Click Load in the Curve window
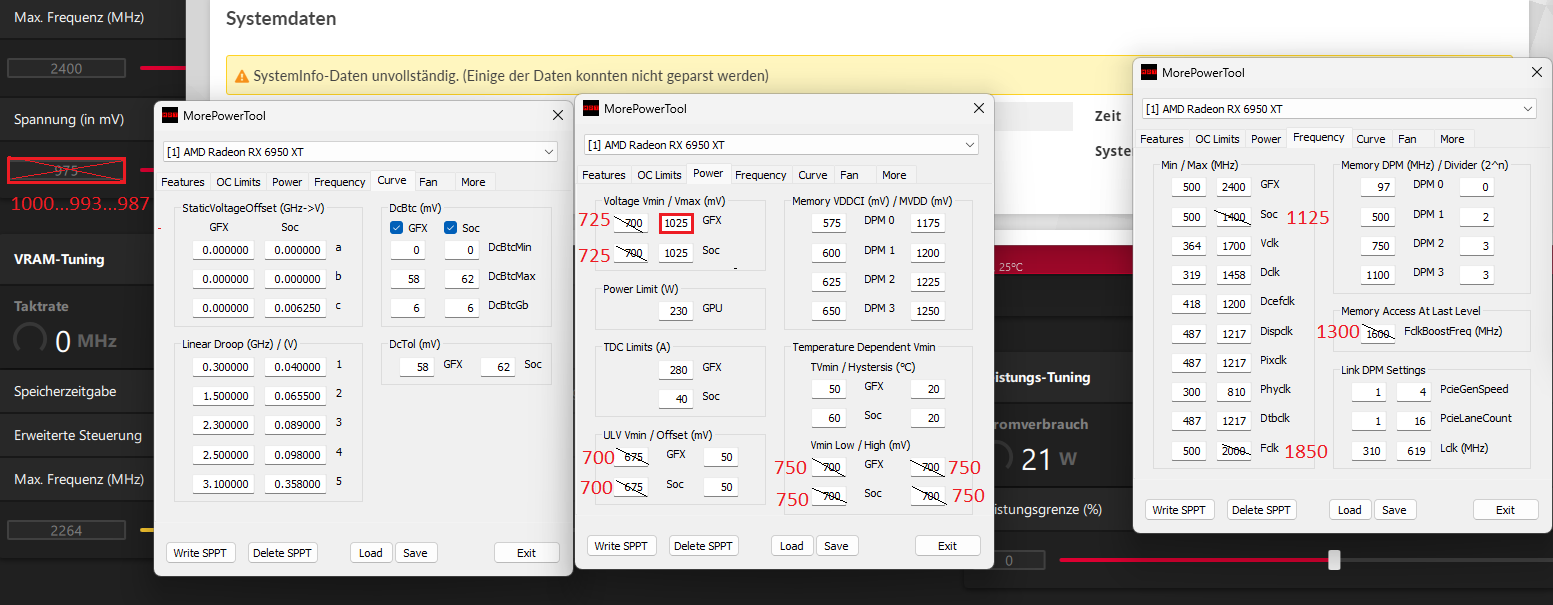 click(x=371, y=553)
